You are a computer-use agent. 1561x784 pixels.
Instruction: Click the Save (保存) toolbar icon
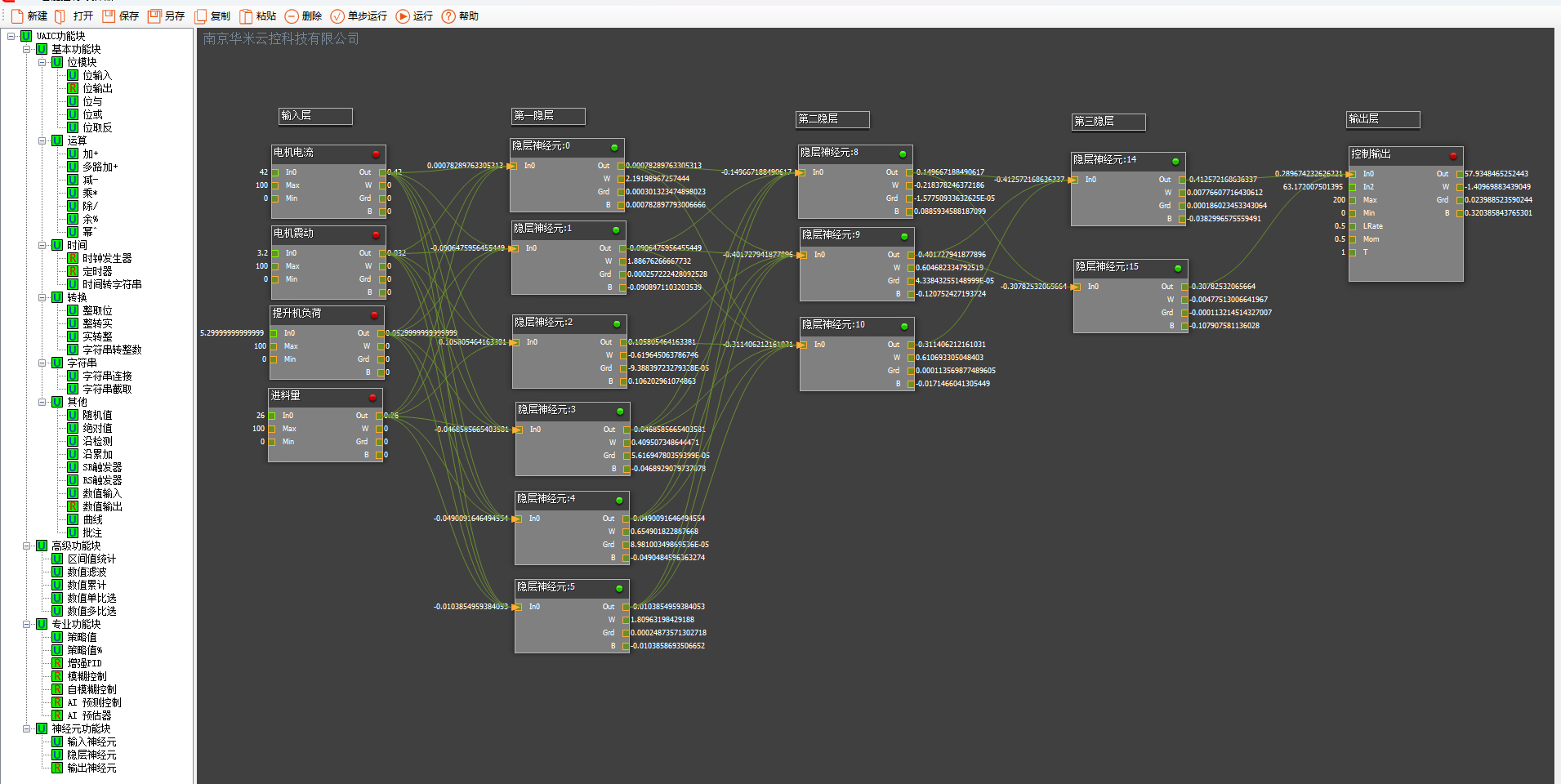tap(109, 16)
